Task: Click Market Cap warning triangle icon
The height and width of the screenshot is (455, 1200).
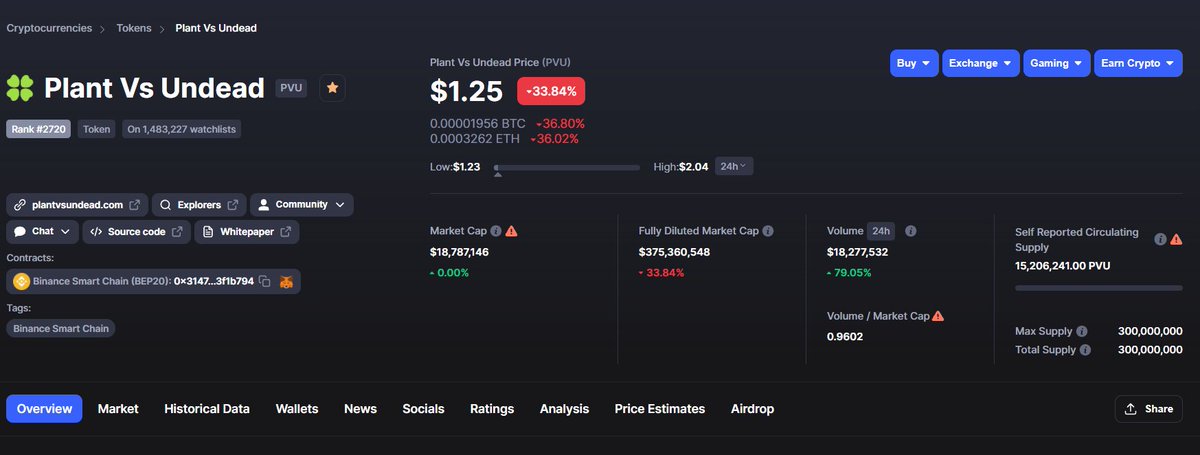Action: [512, 231]
